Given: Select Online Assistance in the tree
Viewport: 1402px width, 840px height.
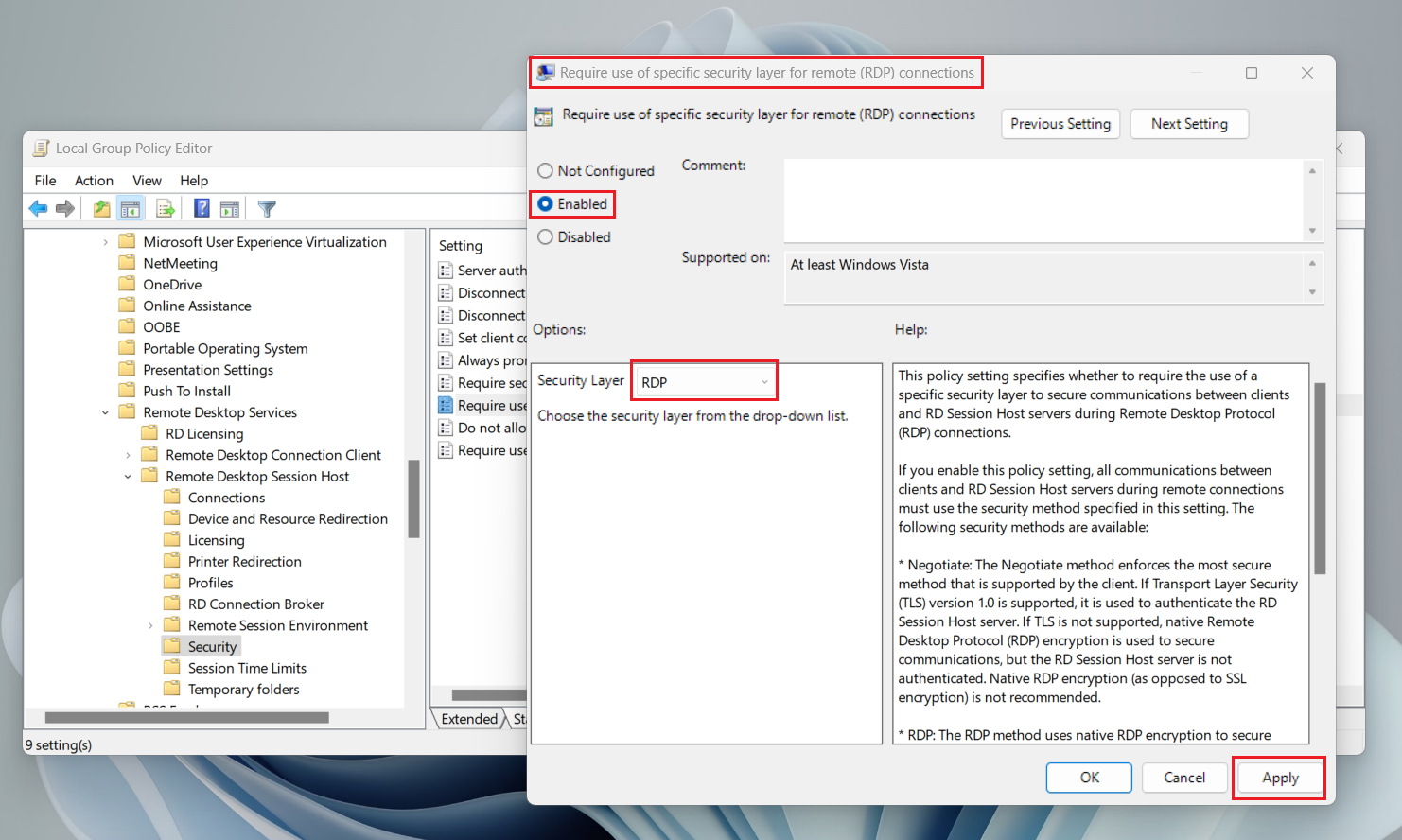Looking at the screenshot, I should click(x=197, y=306).
